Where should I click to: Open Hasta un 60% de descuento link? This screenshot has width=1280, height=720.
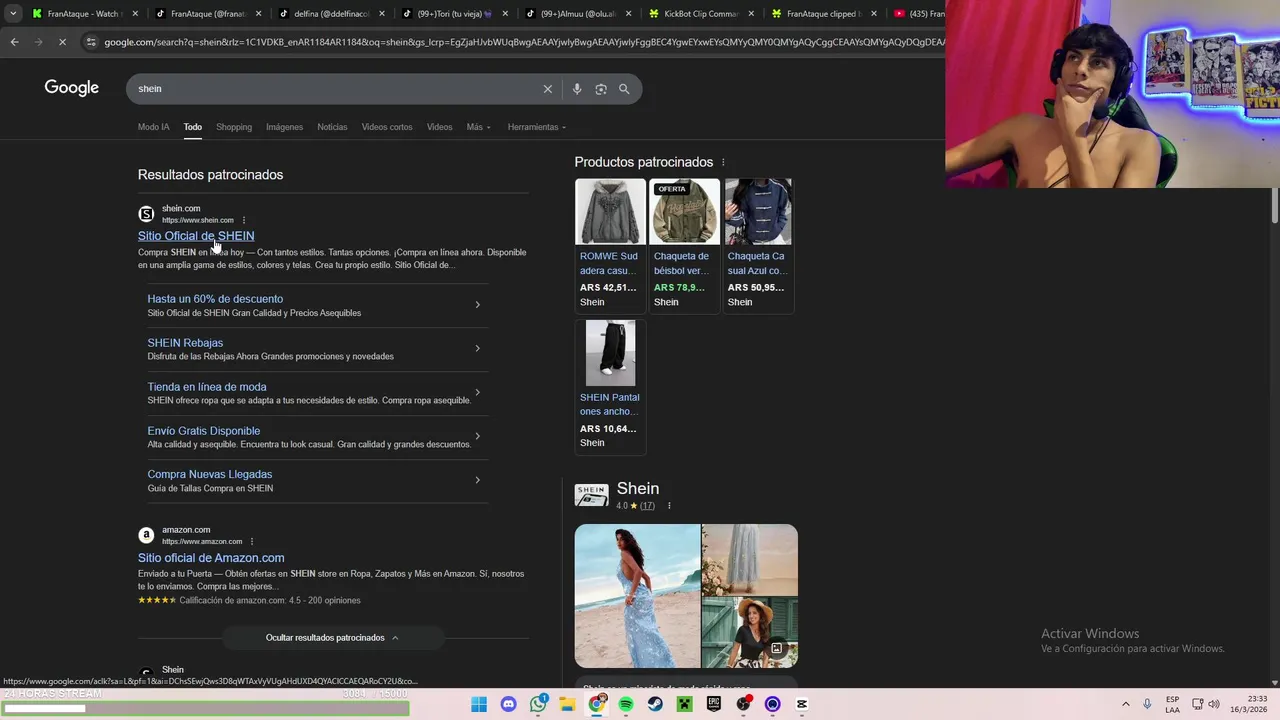click(x=215, y=299)
